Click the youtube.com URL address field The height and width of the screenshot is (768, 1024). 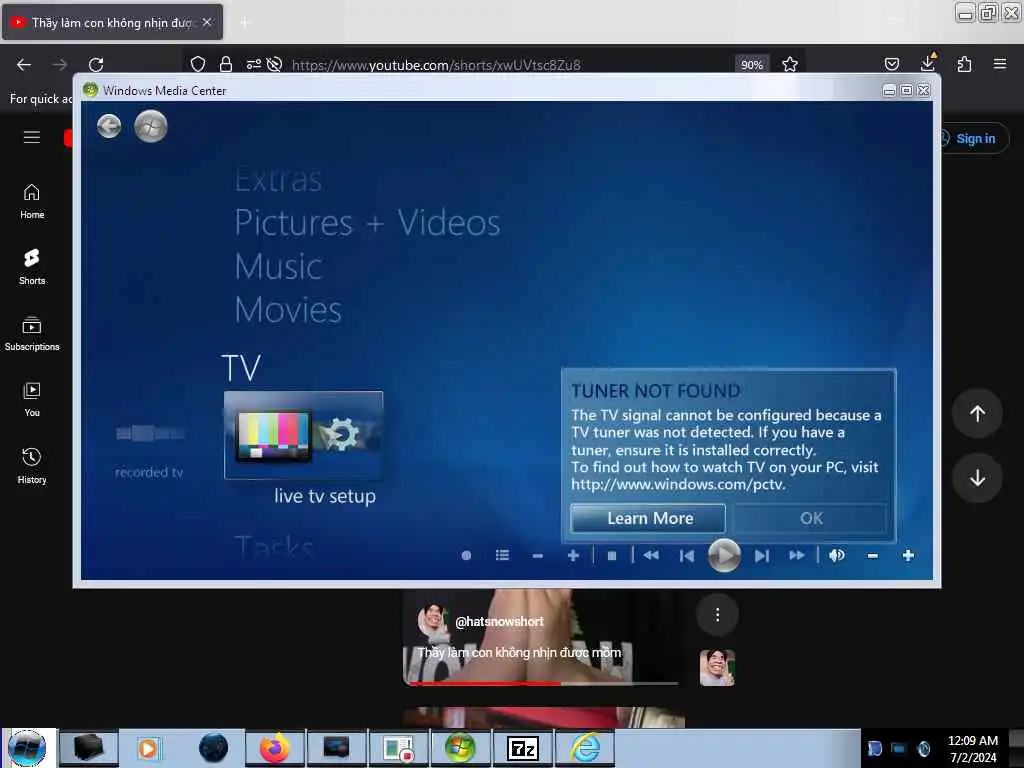click(x=436, y=65)
